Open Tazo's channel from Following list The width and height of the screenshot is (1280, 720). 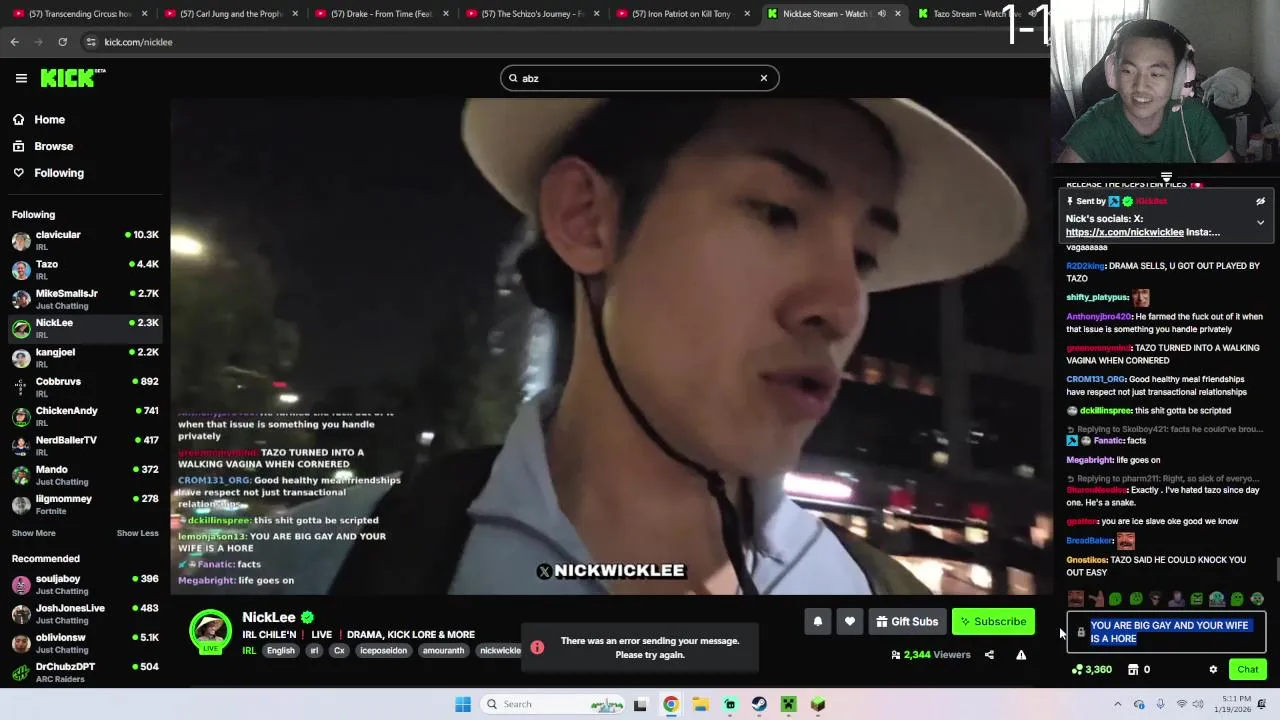click(x=85, y=270)
